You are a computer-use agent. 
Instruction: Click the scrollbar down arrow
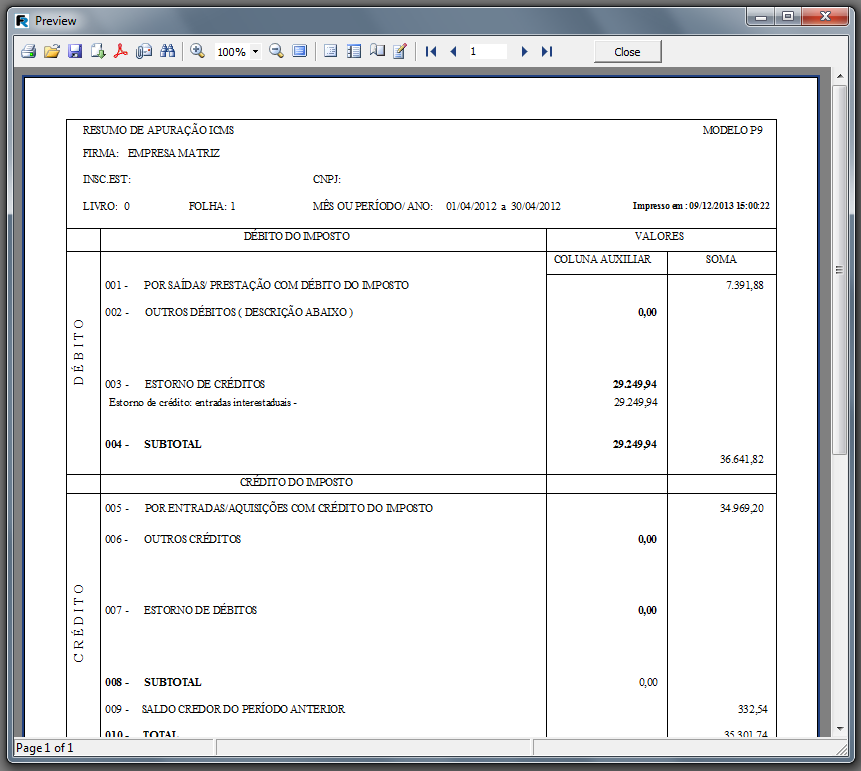tap(839, 729)
